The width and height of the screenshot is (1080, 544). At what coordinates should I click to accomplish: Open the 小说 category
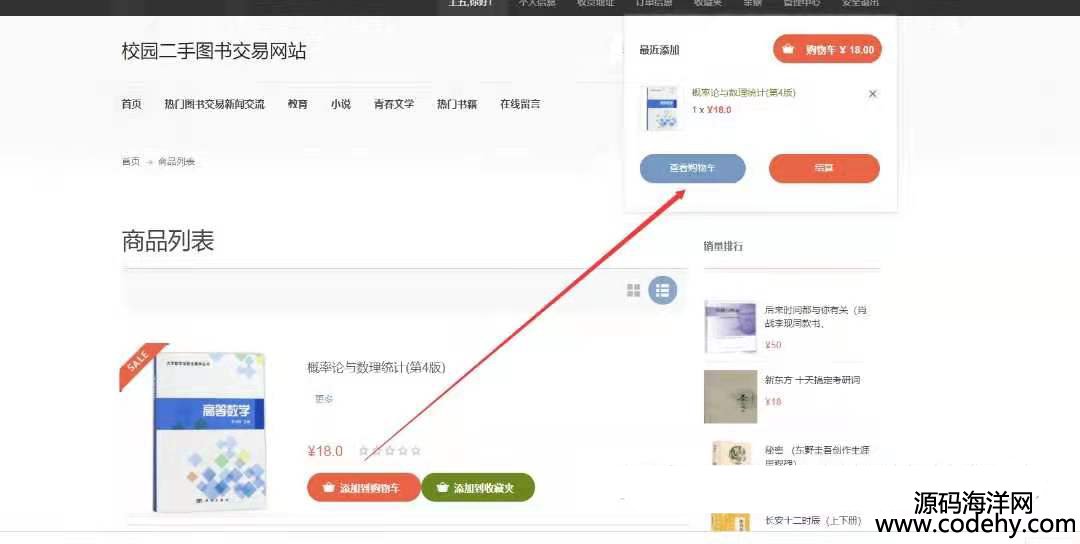(x=341, y=104)
